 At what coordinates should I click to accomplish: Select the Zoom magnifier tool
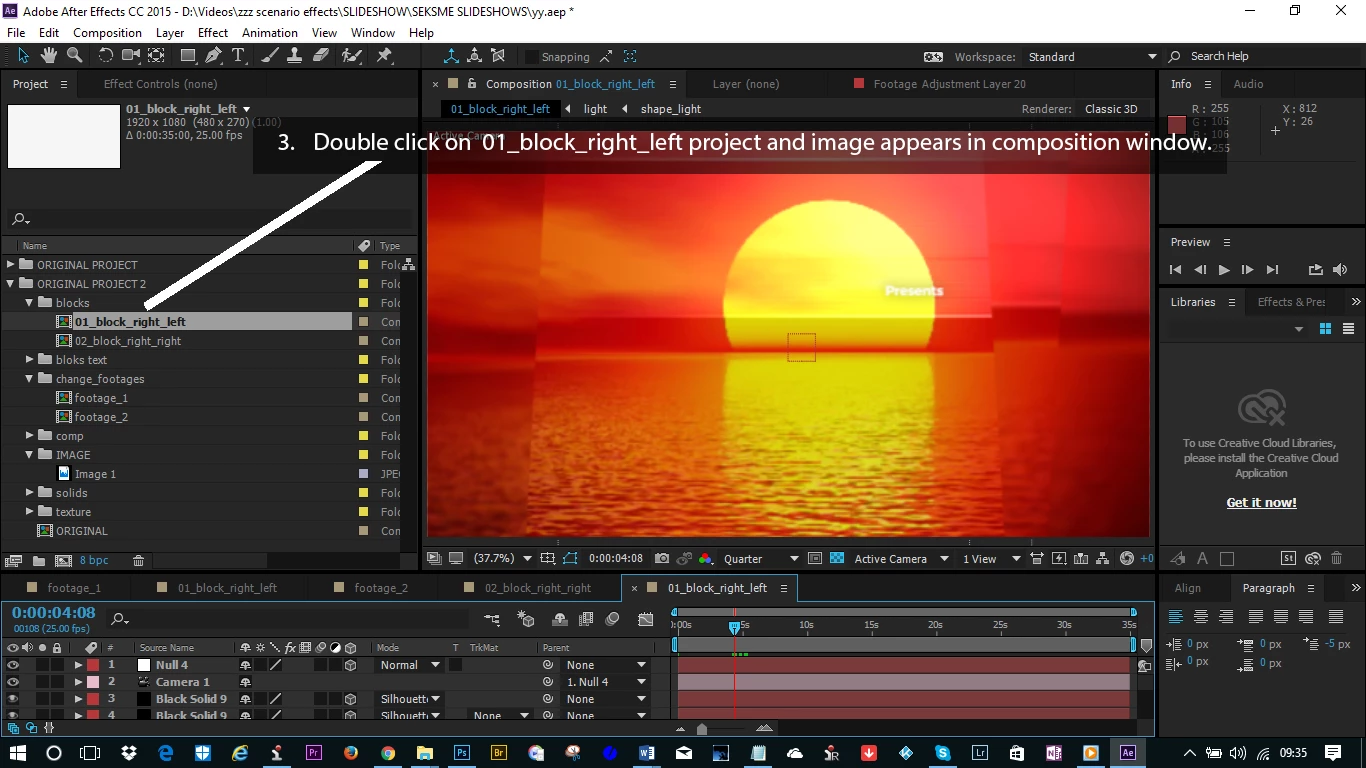pos(74,56)
